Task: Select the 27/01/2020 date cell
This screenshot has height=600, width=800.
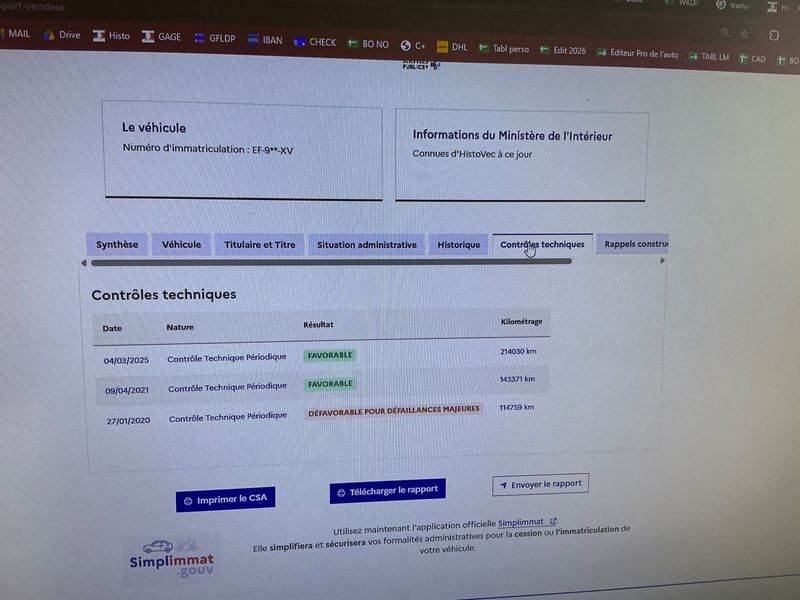Action: [x=128, y=420]
